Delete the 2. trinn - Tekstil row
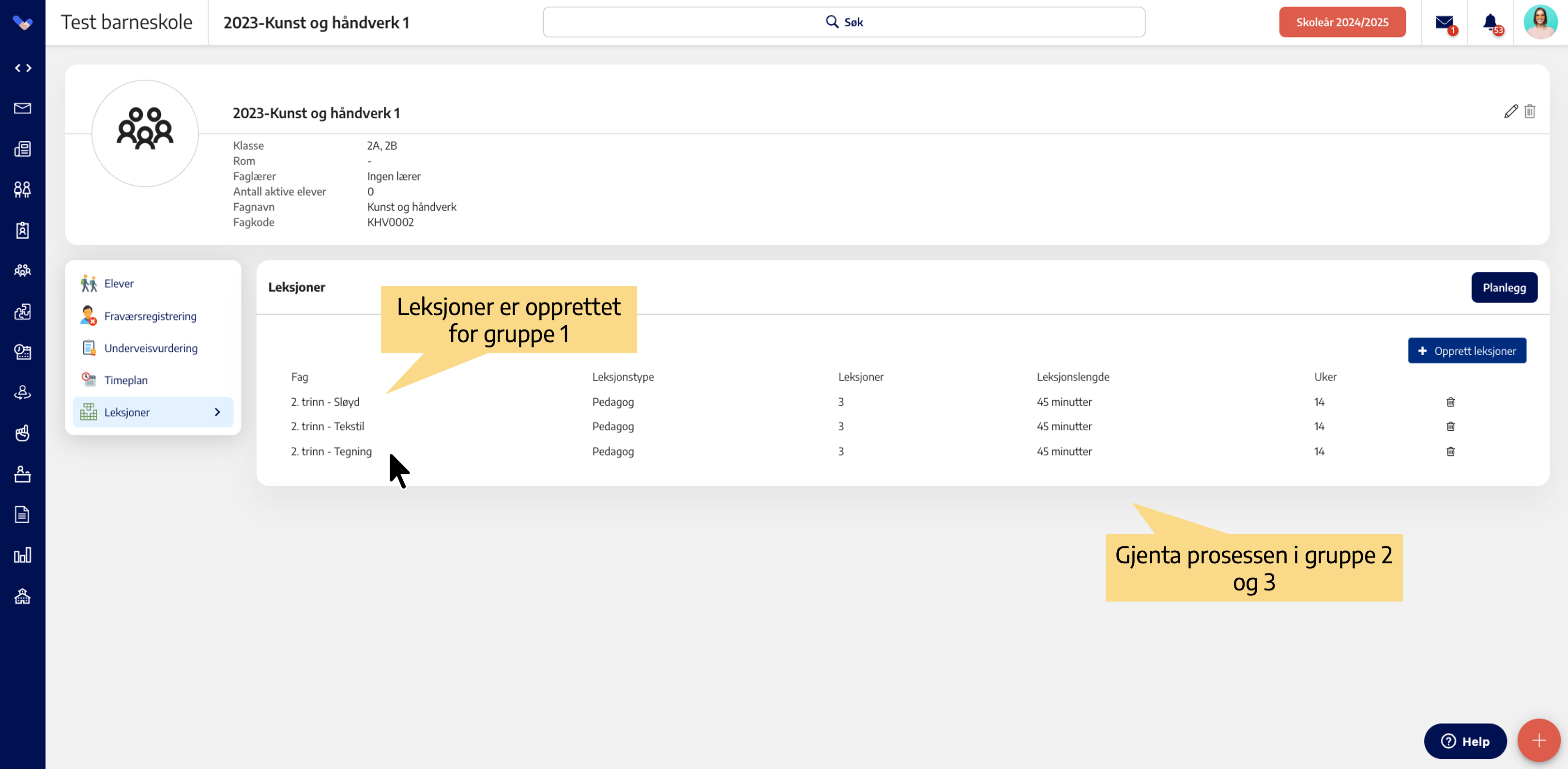1568x769 pixels. tap(1450, 426)
